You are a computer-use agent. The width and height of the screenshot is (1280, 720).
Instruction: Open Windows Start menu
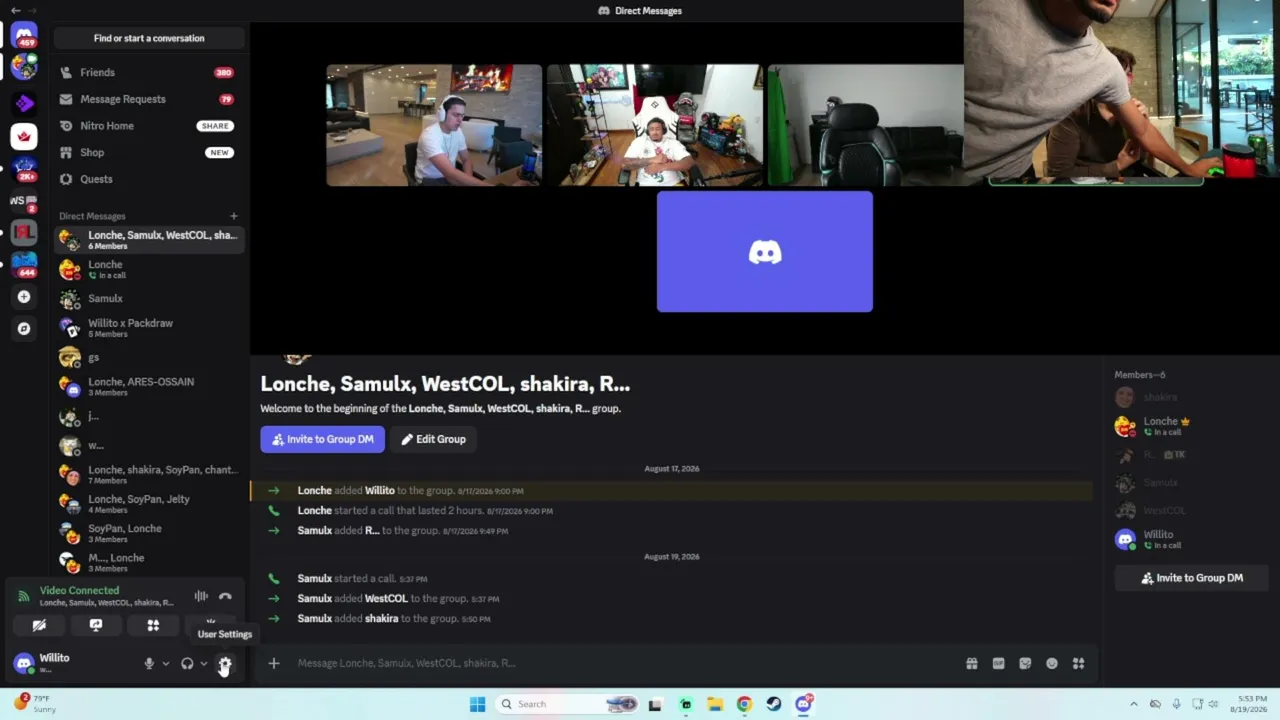pyautogui.click(x=477, y=704)
